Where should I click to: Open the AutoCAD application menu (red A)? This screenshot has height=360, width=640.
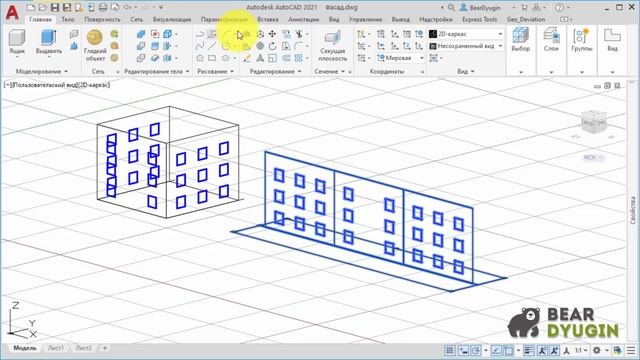pyautogui.click(x=12, y=12)
